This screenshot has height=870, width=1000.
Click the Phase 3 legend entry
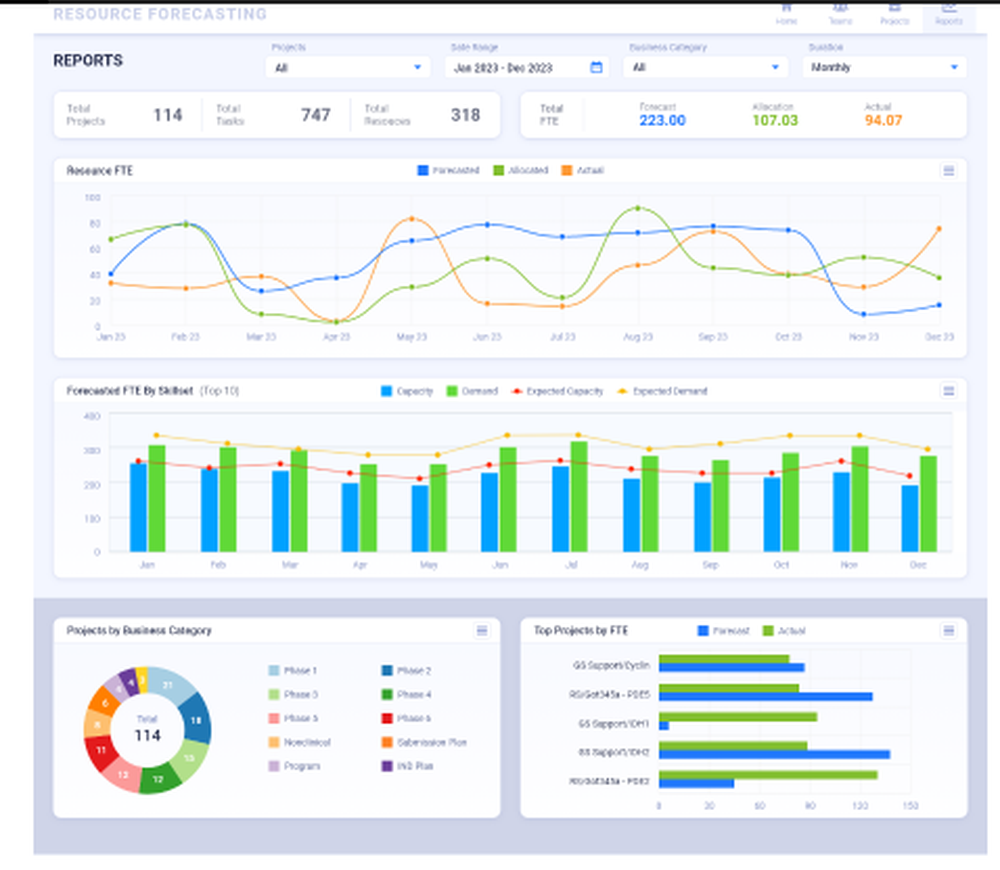(293, 694)
